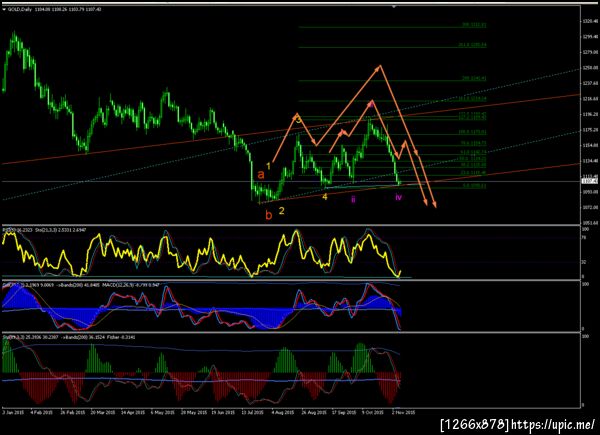Click the RSI and Sto(21,3,3) indicator label
The width and height of the screenshot is (600, 435).
point(44,230)
